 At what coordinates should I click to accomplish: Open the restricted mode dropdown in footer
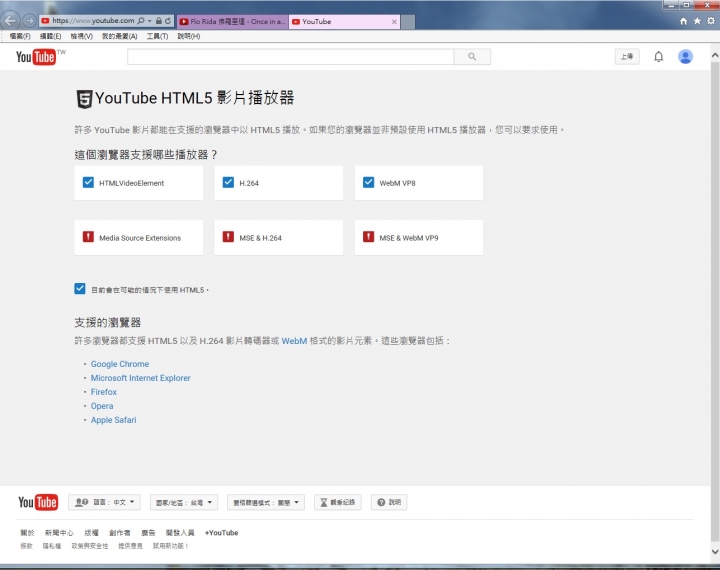click(266, 502)
